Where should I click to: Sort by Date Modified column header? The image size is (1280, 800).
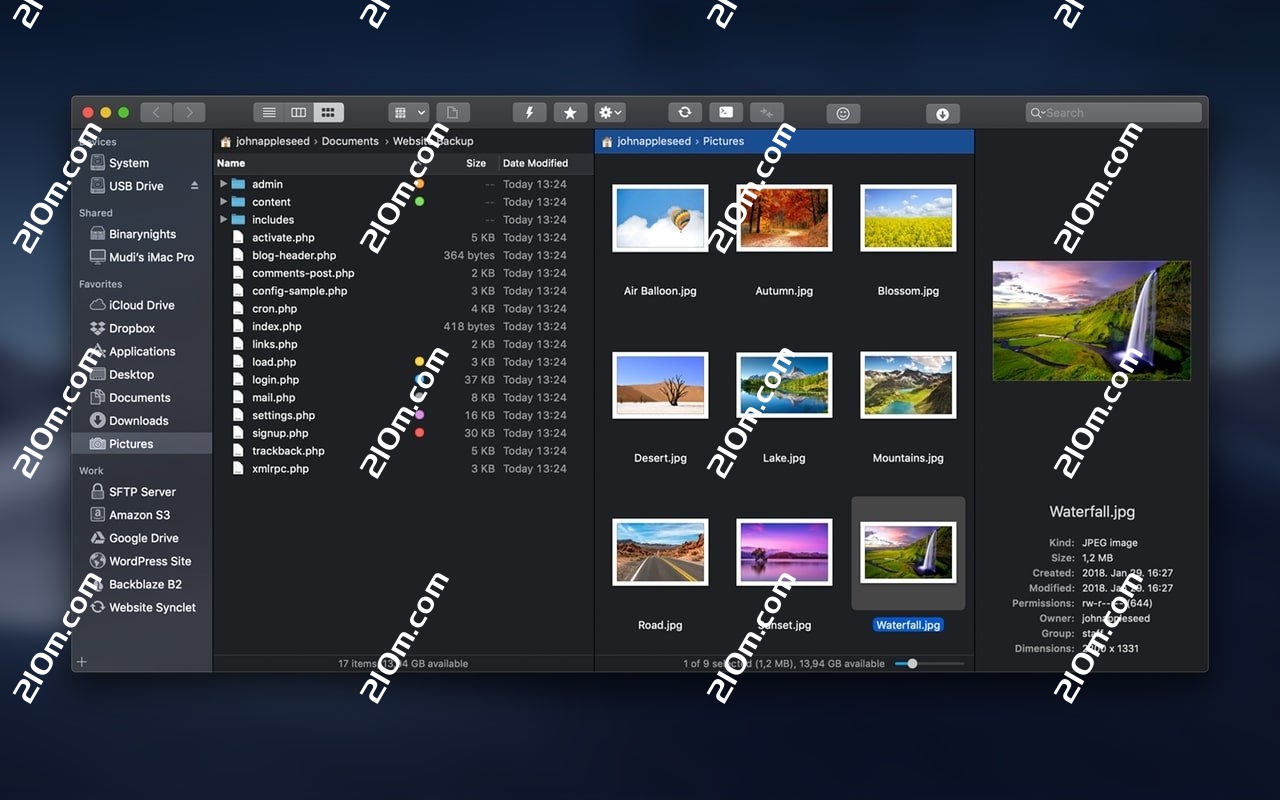click(535, 163)
